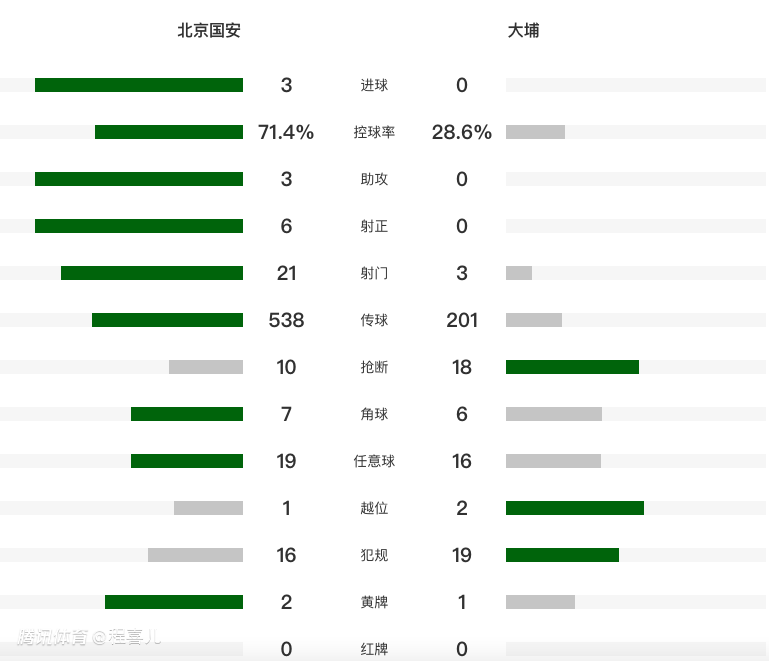Screen dimensions: 769x661
Task: Select the 控球率 stat label
Action: (x=374, y=133)
